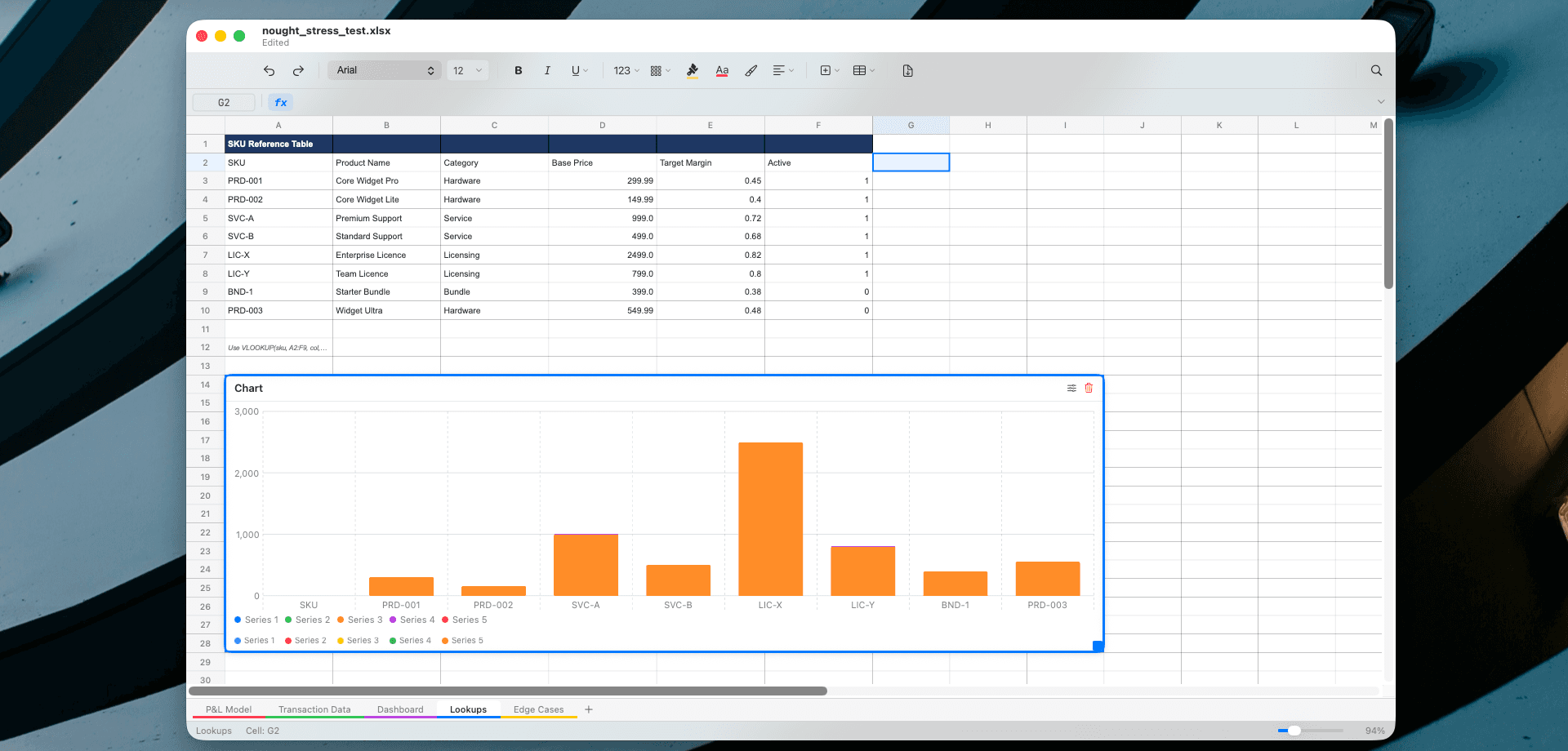Open the Edge Cases sheet
This screenshot has width=1568, height=751.
click(x=537, y=709)
